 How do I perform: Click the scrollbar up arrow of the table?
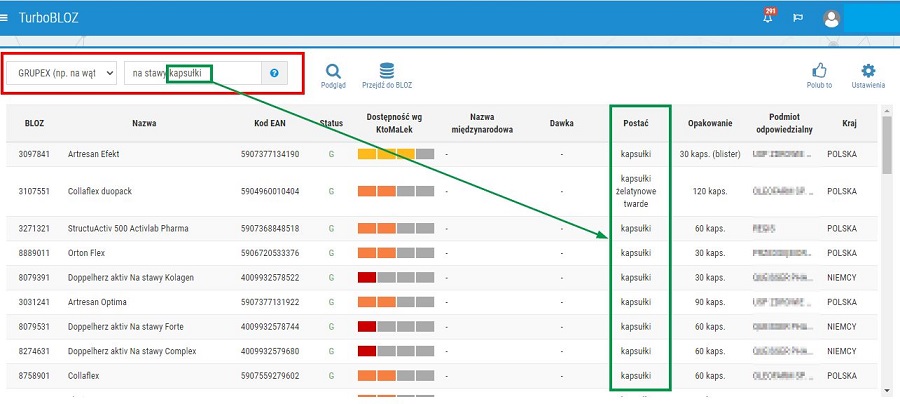click(888, 110)
